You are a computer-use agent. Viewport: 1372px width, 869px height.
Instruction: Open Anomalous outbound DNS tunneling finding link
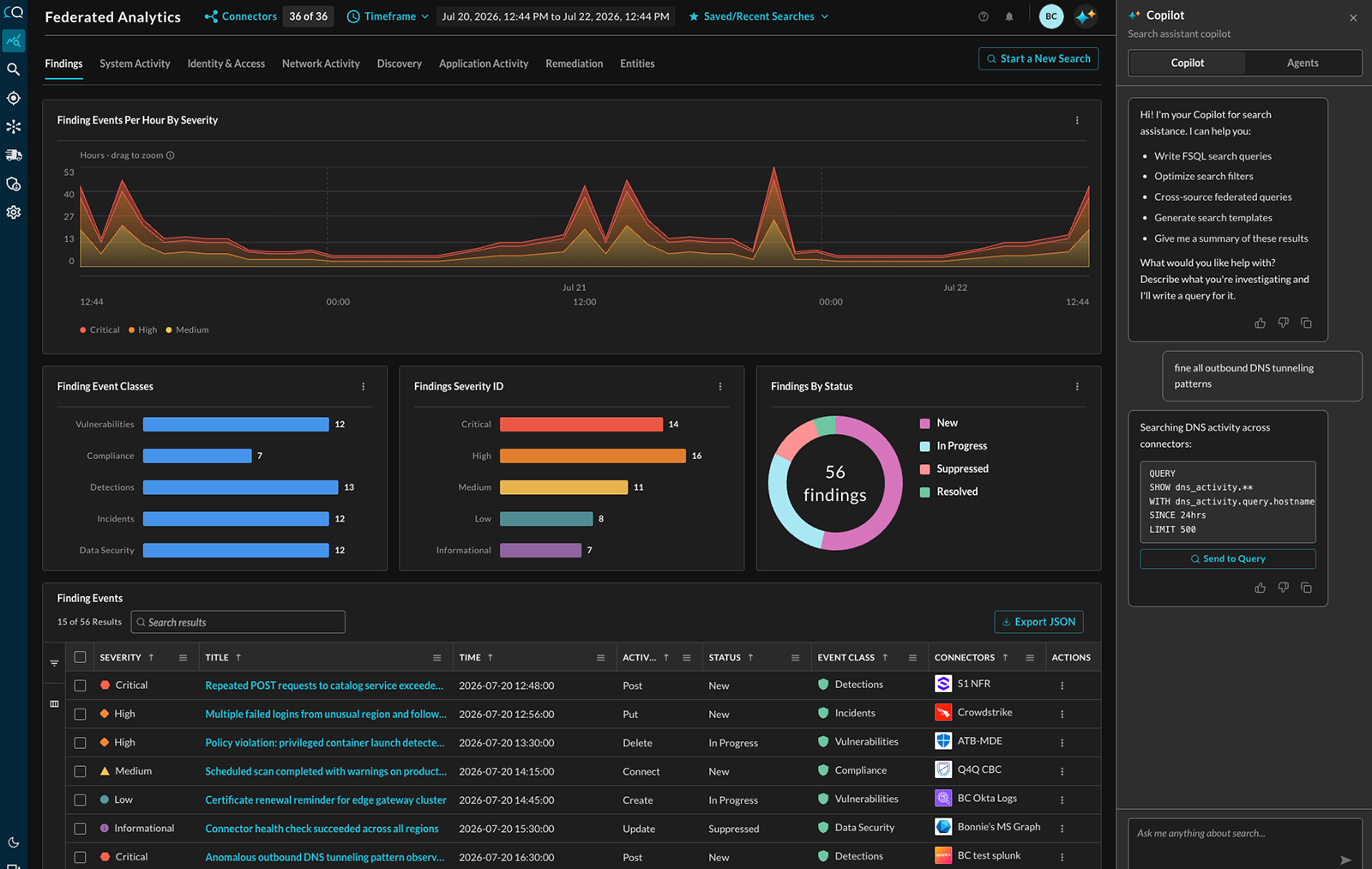[x=325, y=857]
